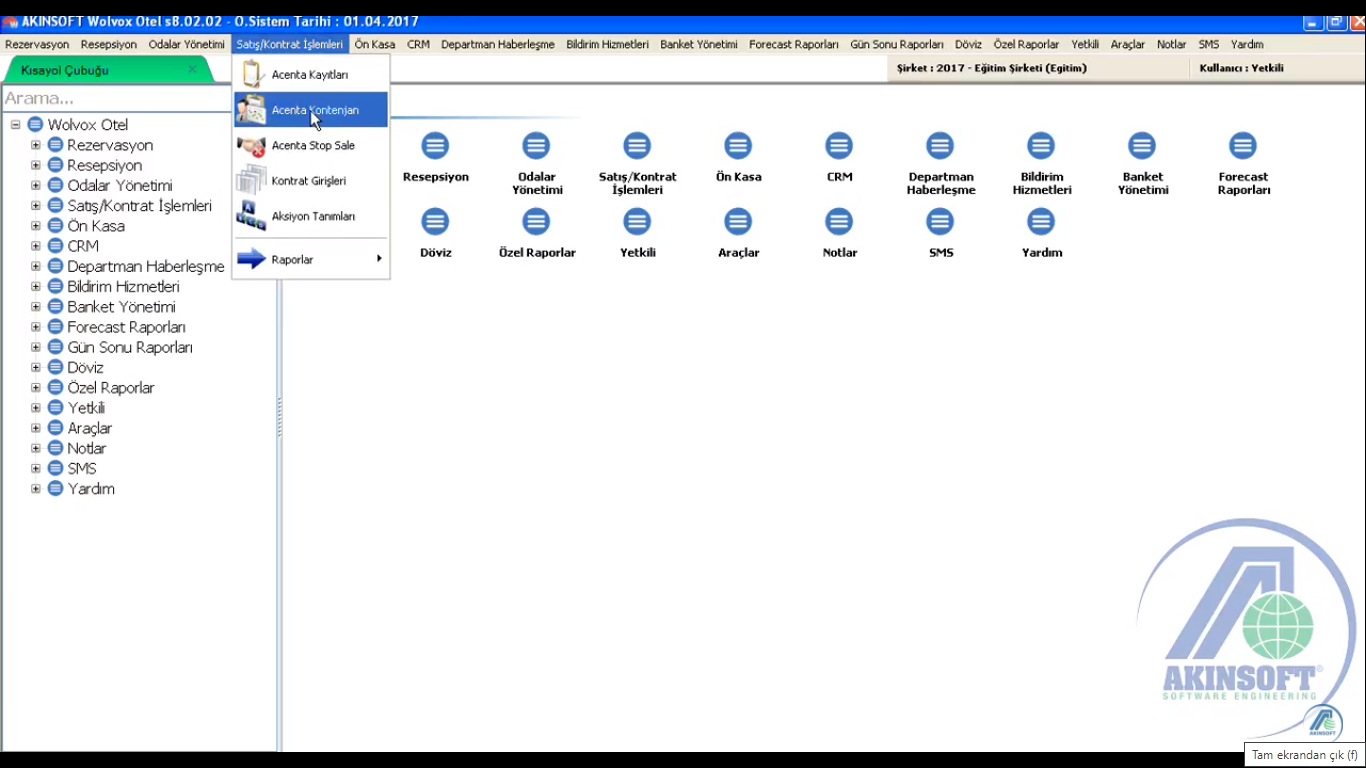
Task: Open the SMS menu in the menu bar
Action: pos(1208,44)
